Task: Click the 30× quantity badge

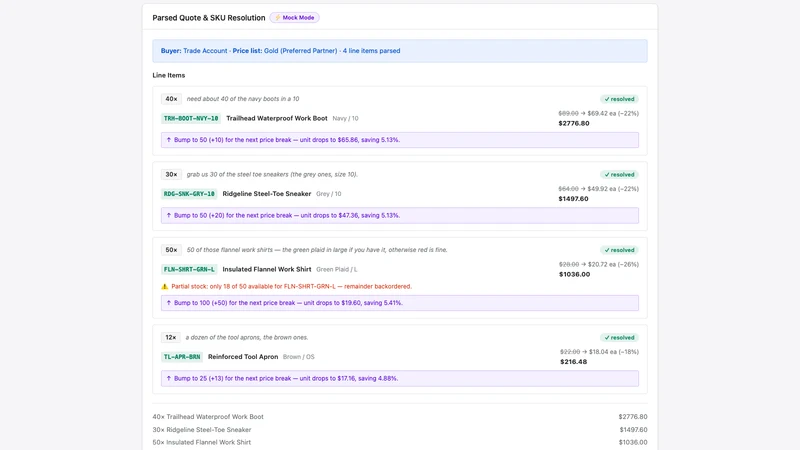Action: pyautogui.click(x=171, y=174)
